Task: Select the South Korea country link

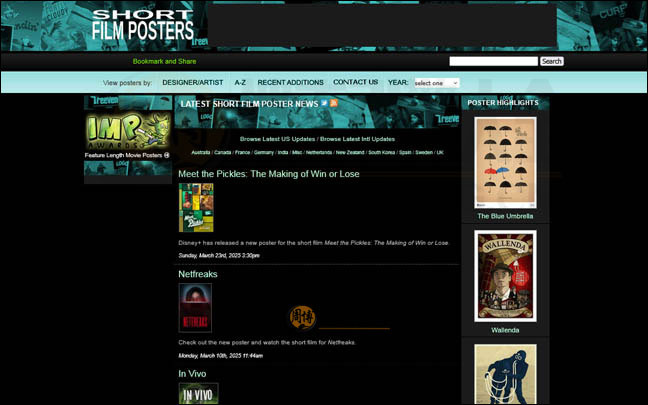Action: coord(381,152)
